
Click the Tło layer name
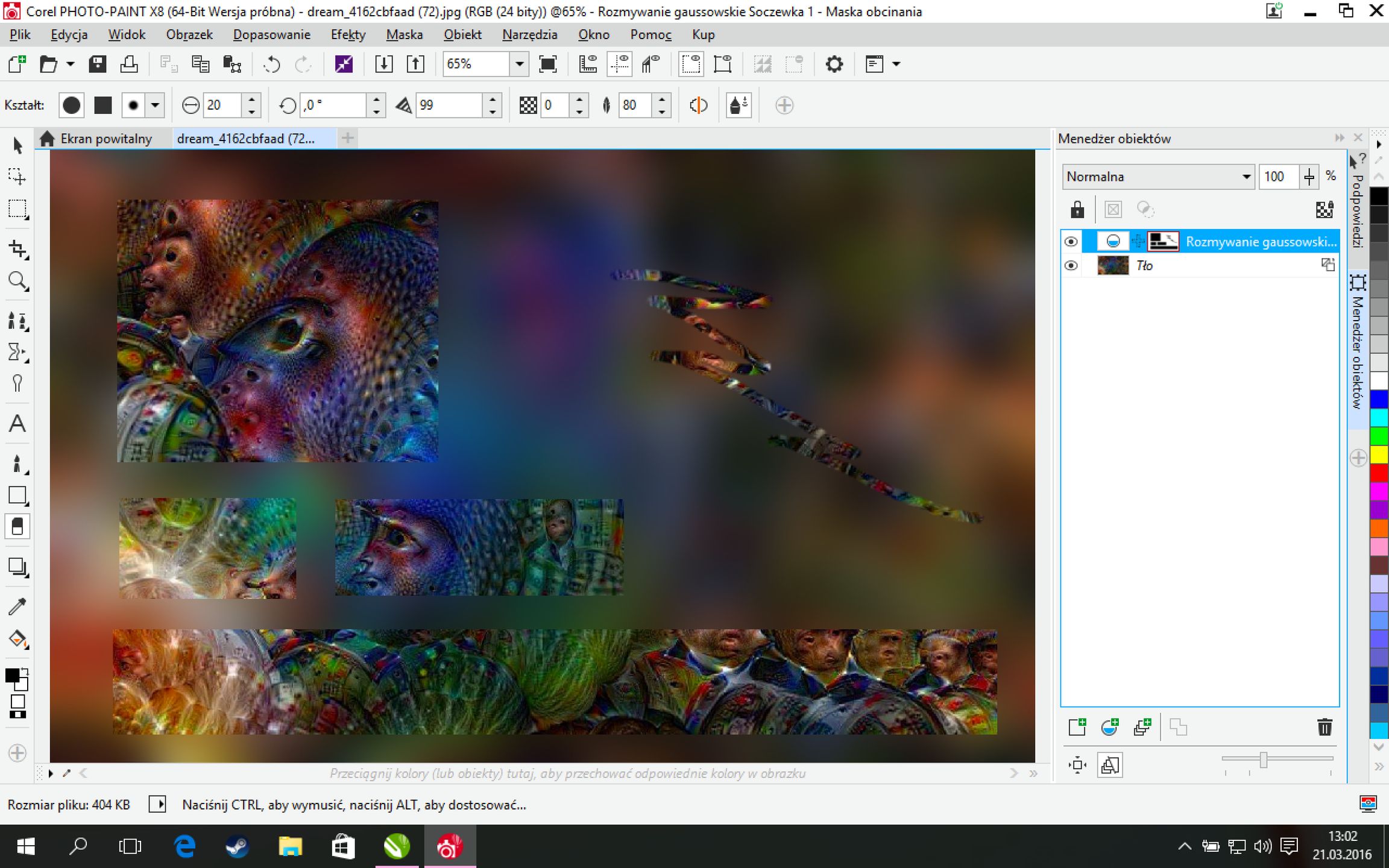click(1144, 266)
